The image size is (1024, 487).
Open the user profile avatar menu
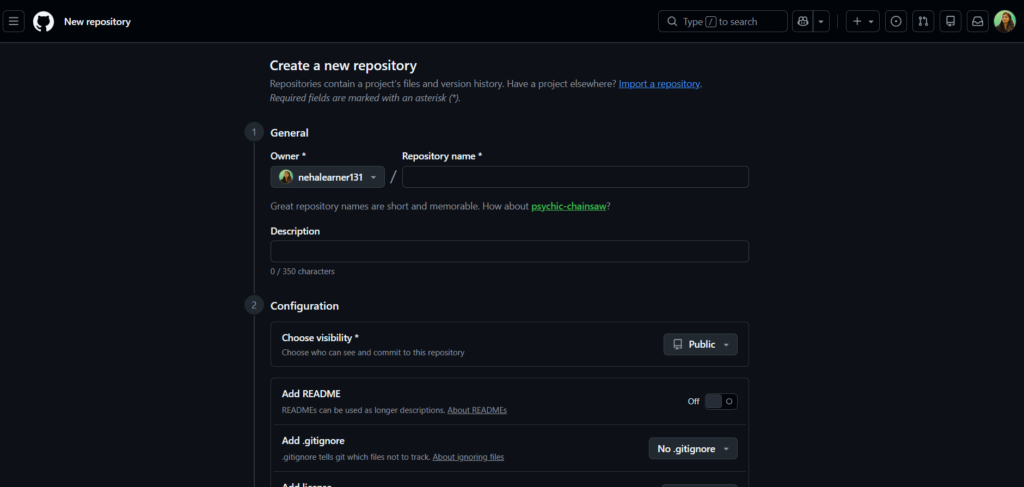pyautogui.click(x=1004, y=22)
